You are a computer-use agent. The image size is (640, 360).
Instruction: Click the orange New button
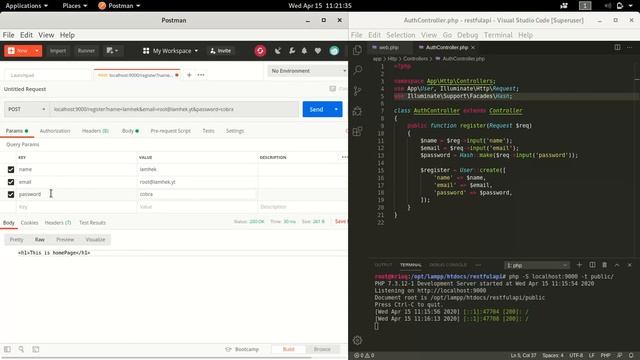pos(18,51)
